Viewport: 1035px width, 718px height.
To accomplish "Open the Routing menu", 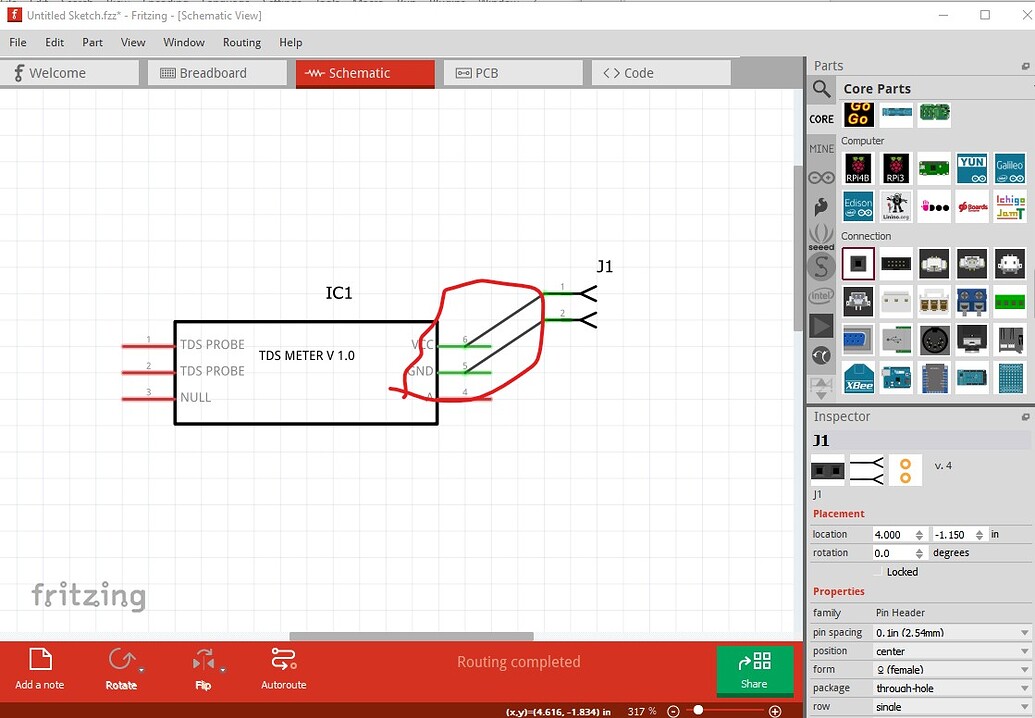I will (x=242, y=42).
